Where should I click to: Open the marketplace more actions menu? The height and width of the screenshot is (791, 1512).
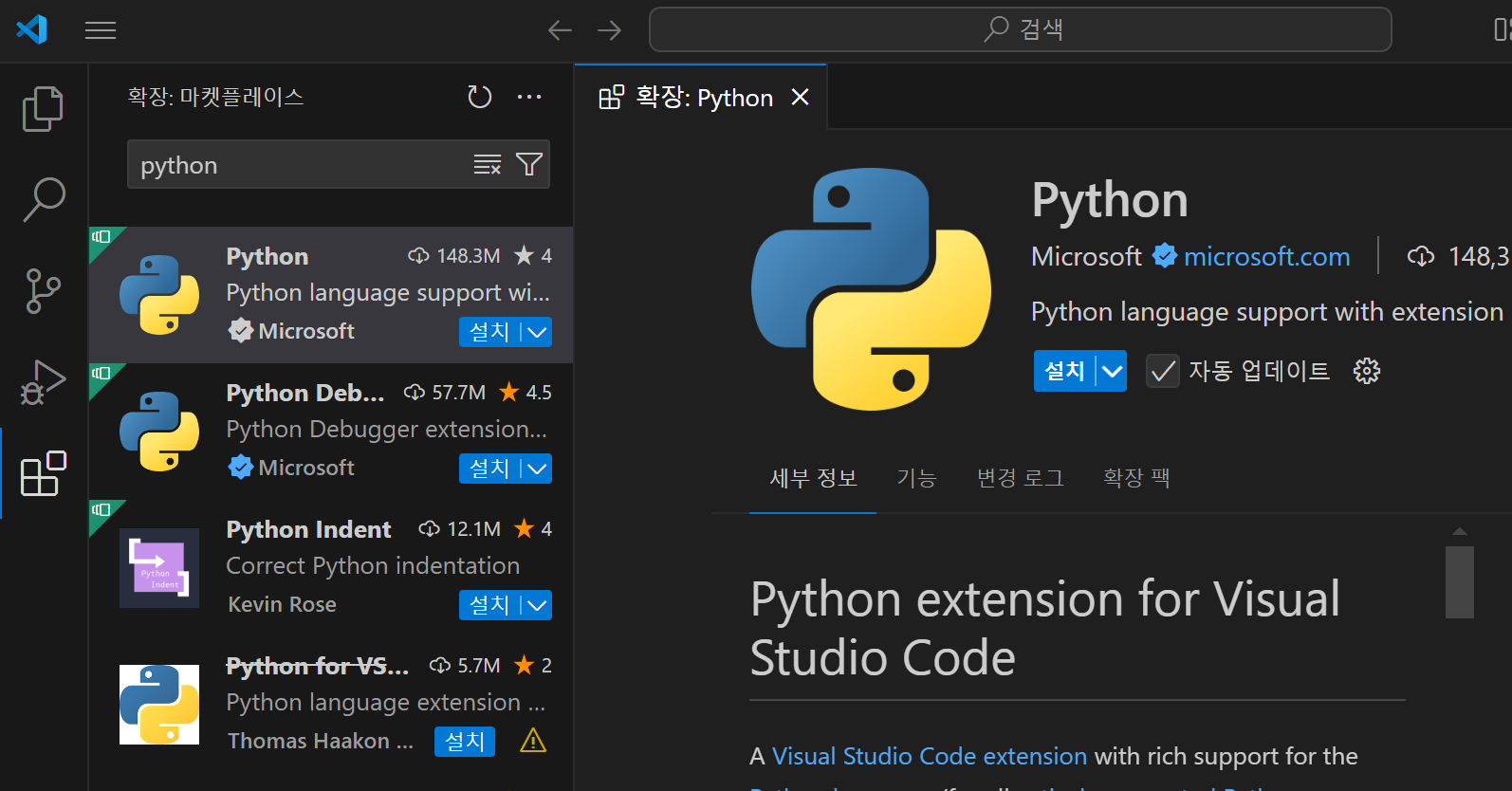(x=529, y=97)
